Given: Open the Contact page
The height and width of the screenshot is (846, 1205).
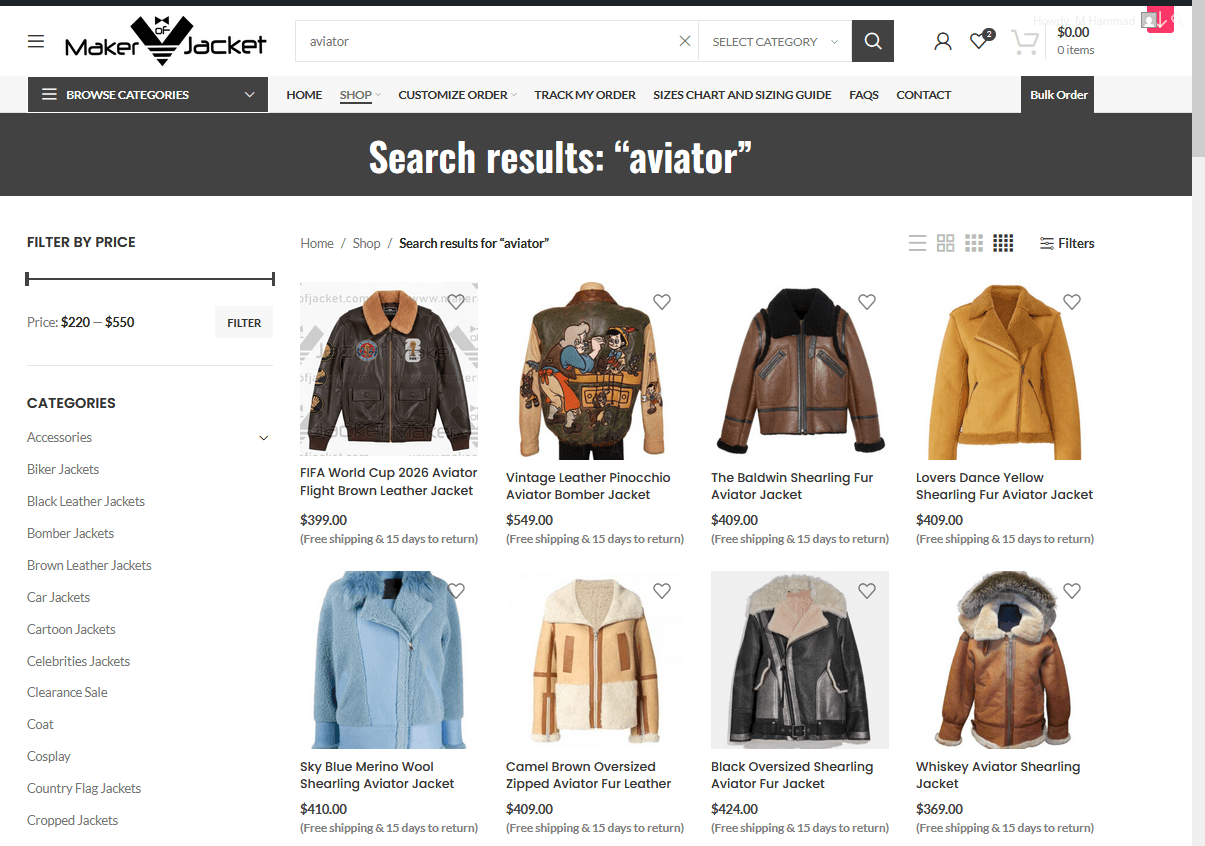Looking at the screenshot, I should [924, 95].
